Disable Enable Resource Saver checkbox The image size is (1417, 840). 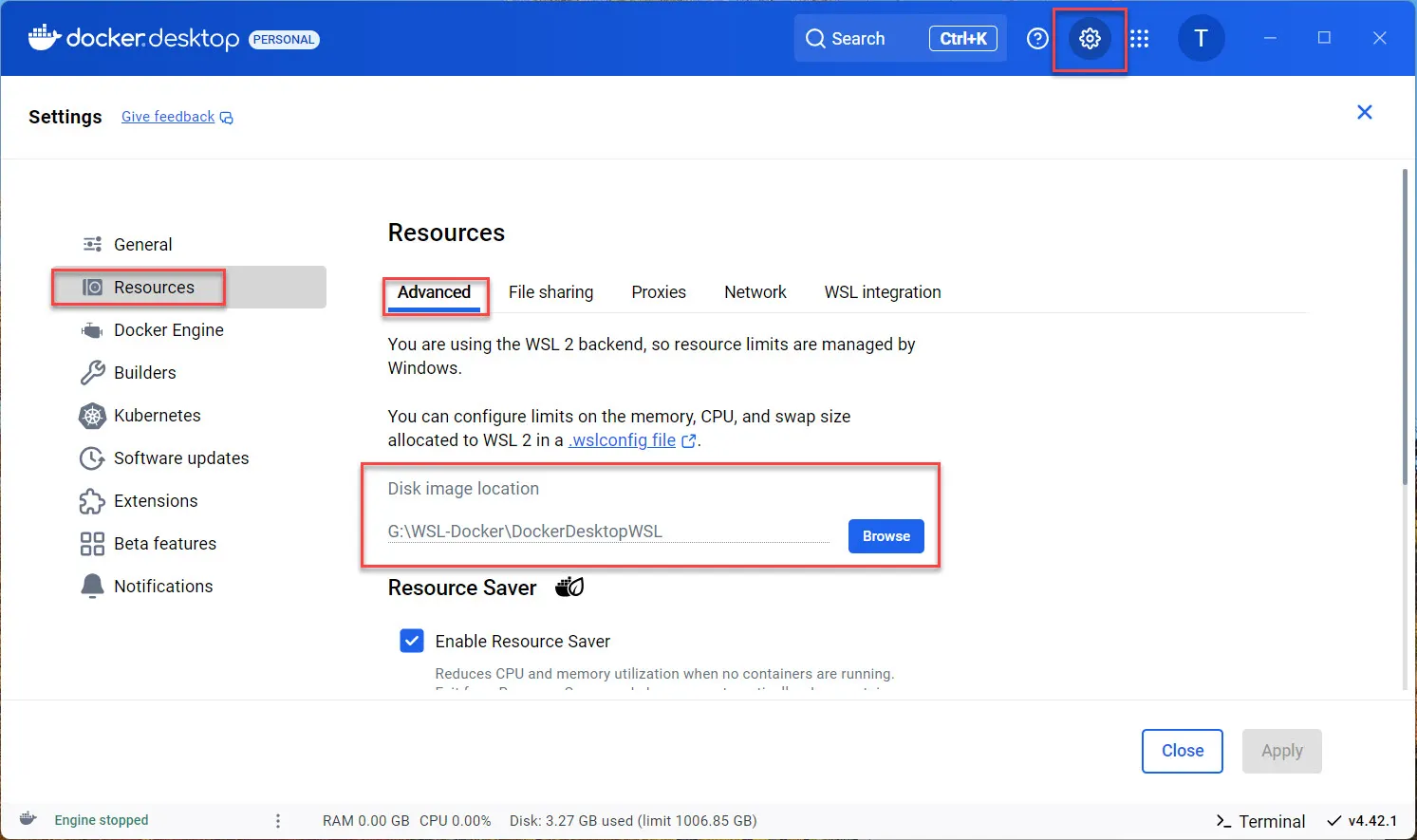click(x=411, y=641)
